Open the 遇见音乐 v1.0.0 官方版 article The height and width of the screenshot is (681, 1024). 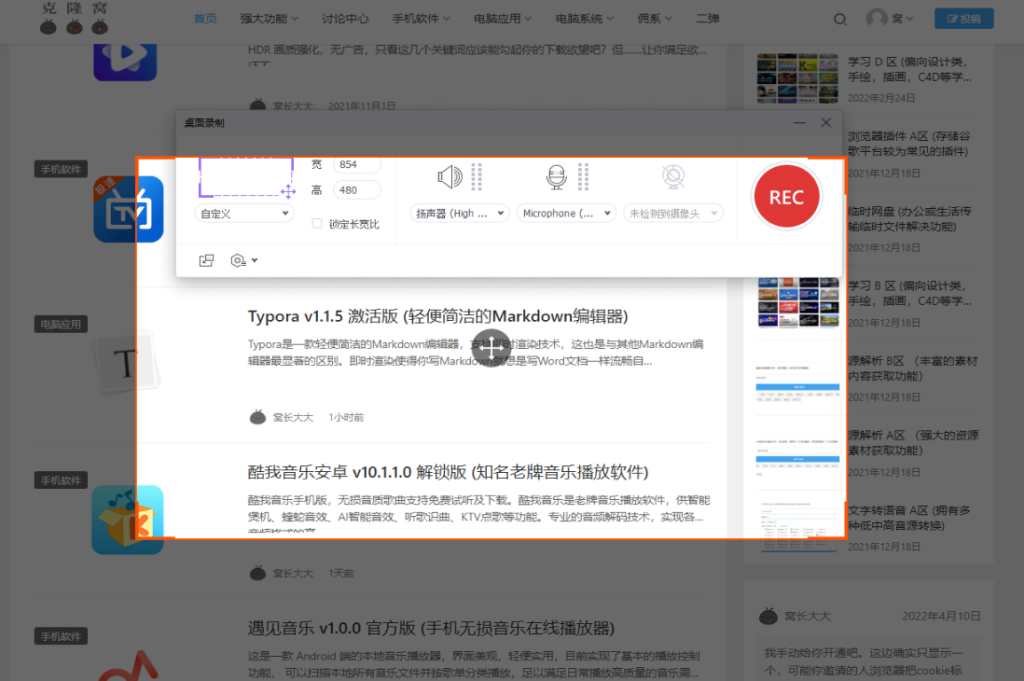tap(431, 628)
